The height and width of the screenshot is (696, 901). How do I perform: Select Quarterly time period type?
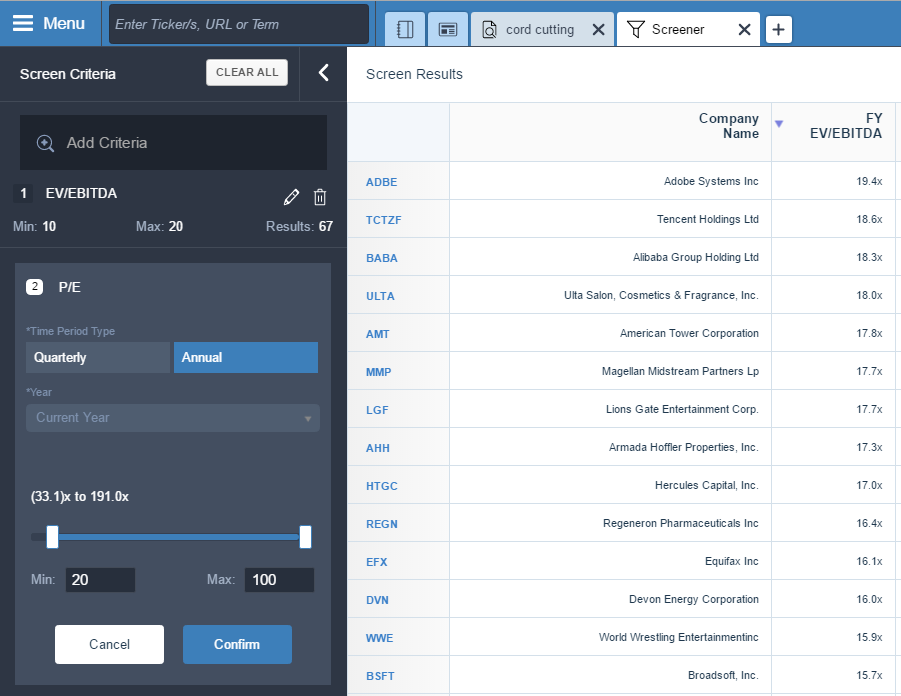pyautogui.click(x=98, y=357)
